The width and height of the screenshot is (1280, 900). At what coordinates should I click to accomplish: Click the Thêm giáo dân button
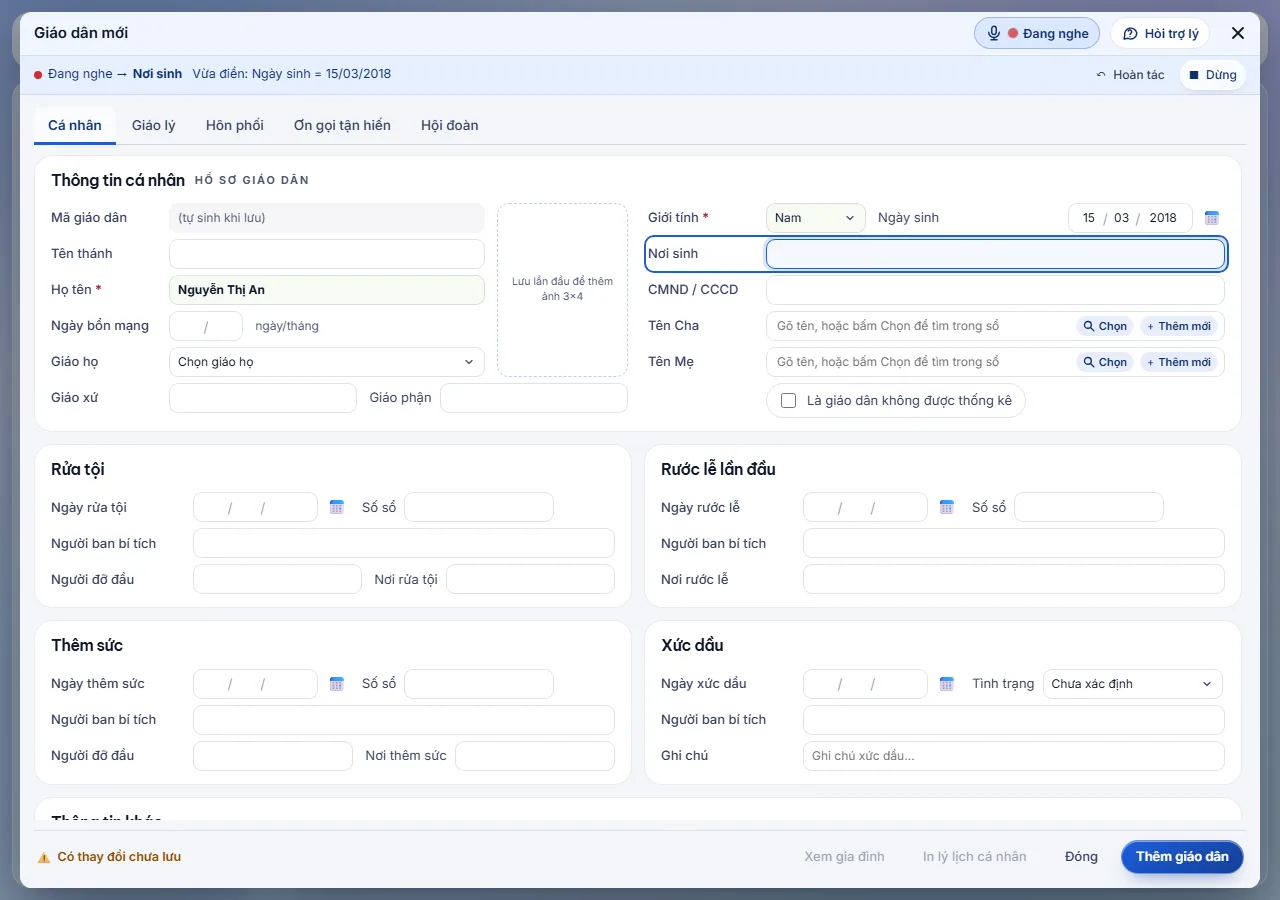tap(1182, 857)
